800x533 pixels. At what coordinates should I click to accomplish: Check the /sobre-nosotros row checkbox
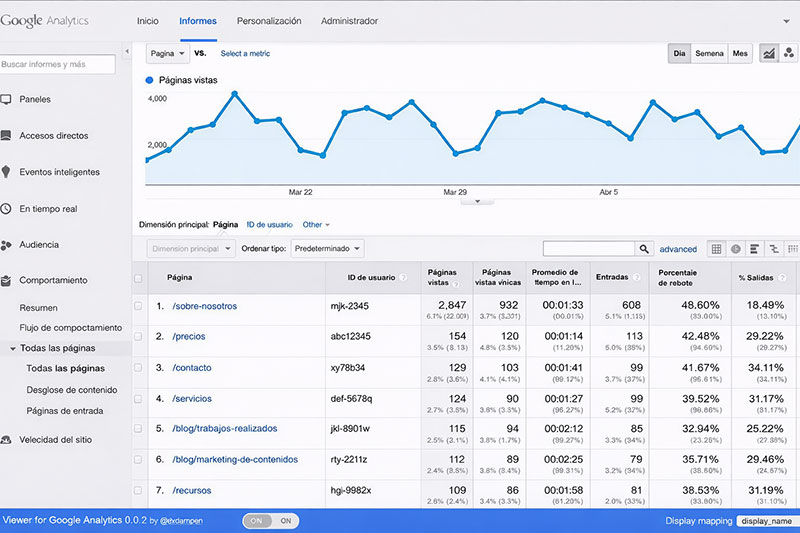pyautogui.click(x=138, y=306)
